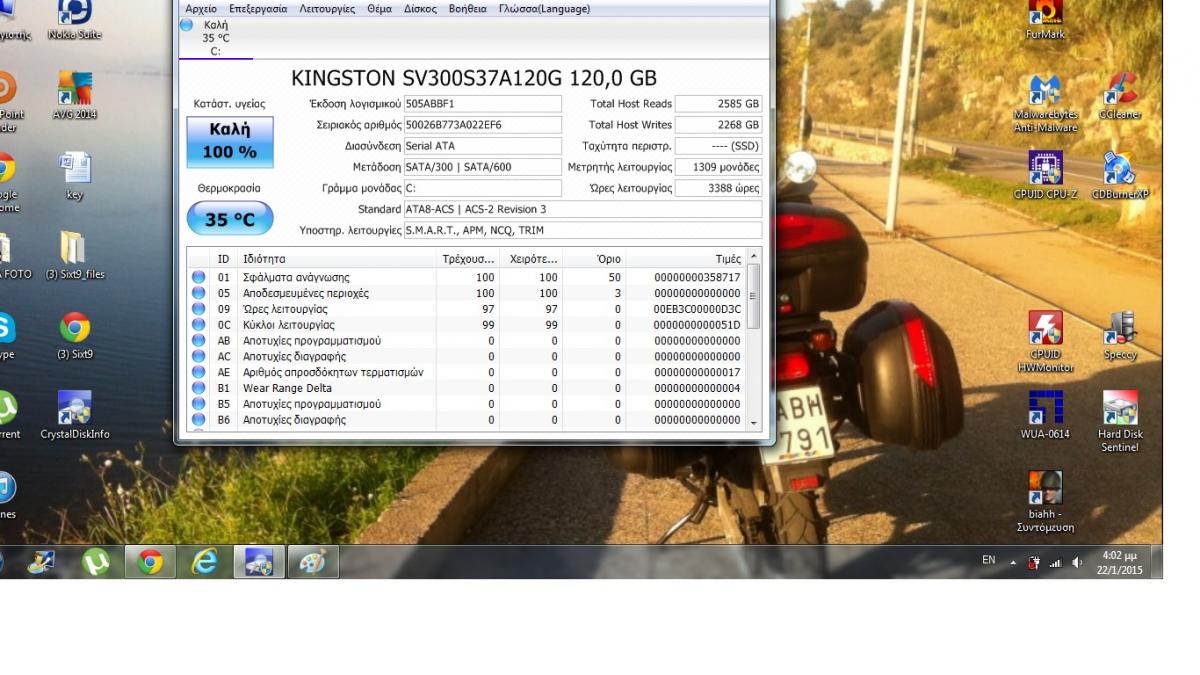Click the power plug tray icon

pos(1034,562)
